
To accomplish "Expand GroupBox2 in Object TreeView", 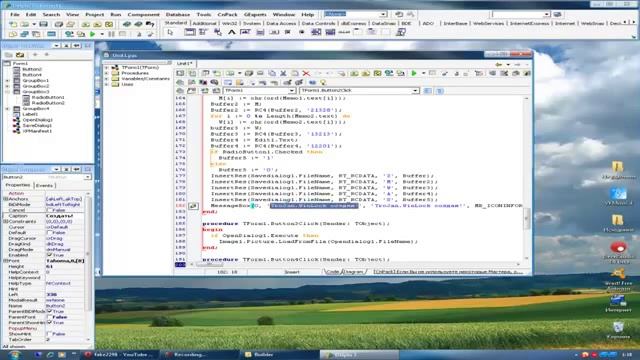I will (x=7, y=87).
